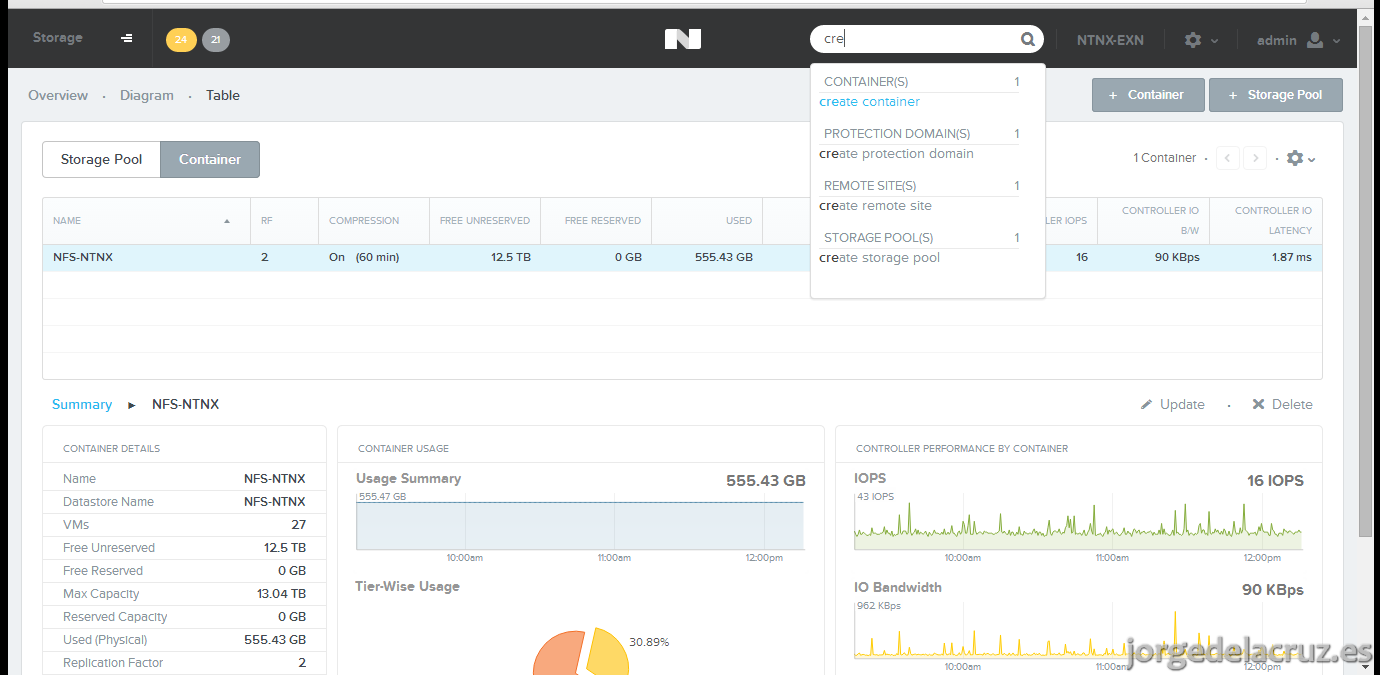Click the Delete X icon
Image resolution: width=1380 pixels, height=675 pixels.
(1259, 404)
